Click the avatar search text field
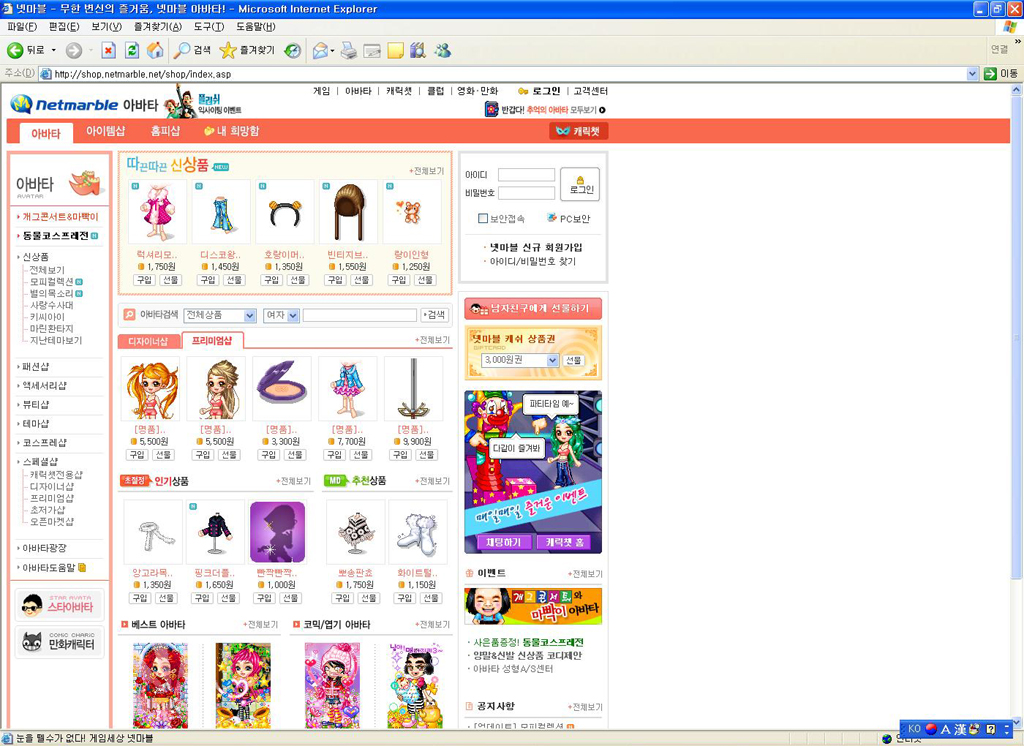The image size is (1024, 746). (359, 315)
